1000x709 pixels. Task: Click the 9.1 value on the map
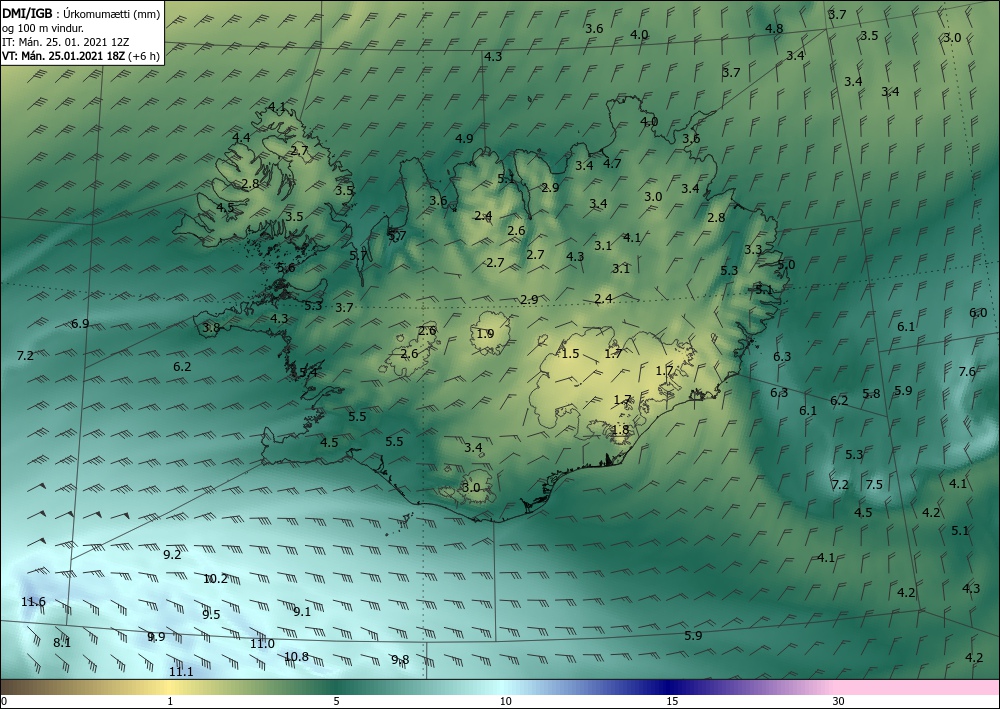(302, 611)
